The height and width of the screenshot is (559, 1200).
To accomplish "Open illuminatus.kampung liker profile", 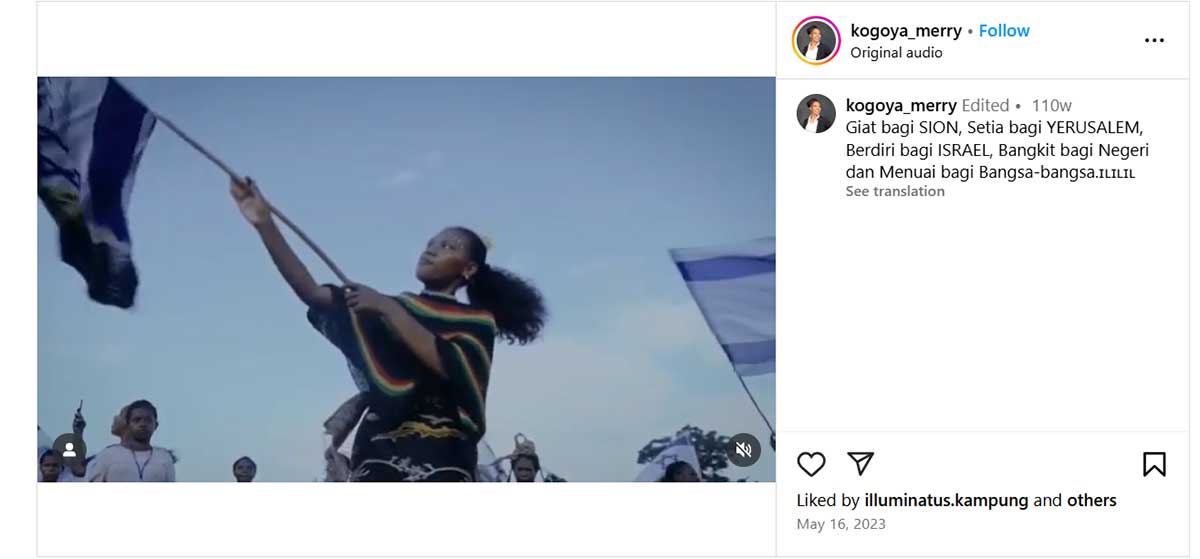I will 946,501.
